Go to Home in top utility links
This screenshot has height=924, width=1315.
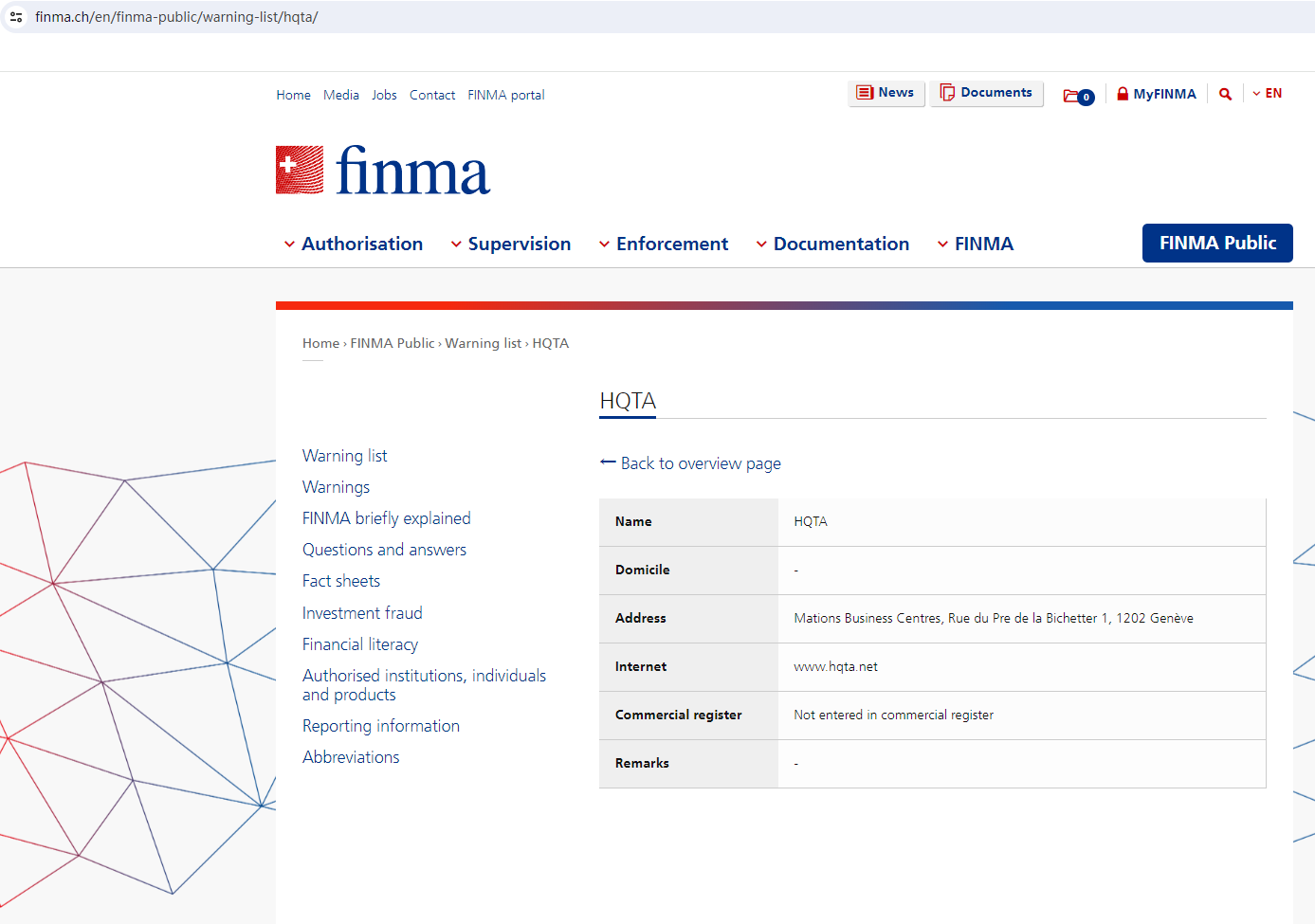pos(294,95)
